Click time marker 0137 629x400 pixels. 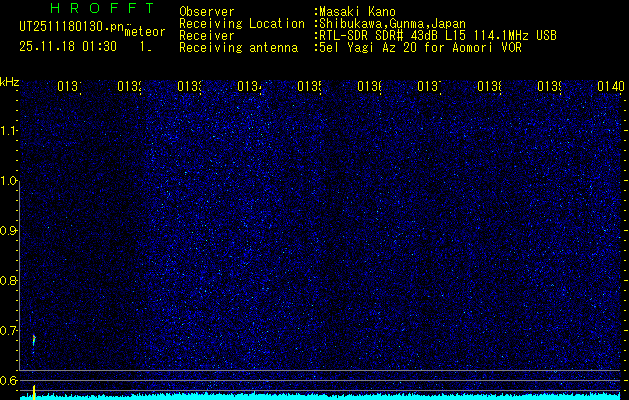(x=429, y=86)
